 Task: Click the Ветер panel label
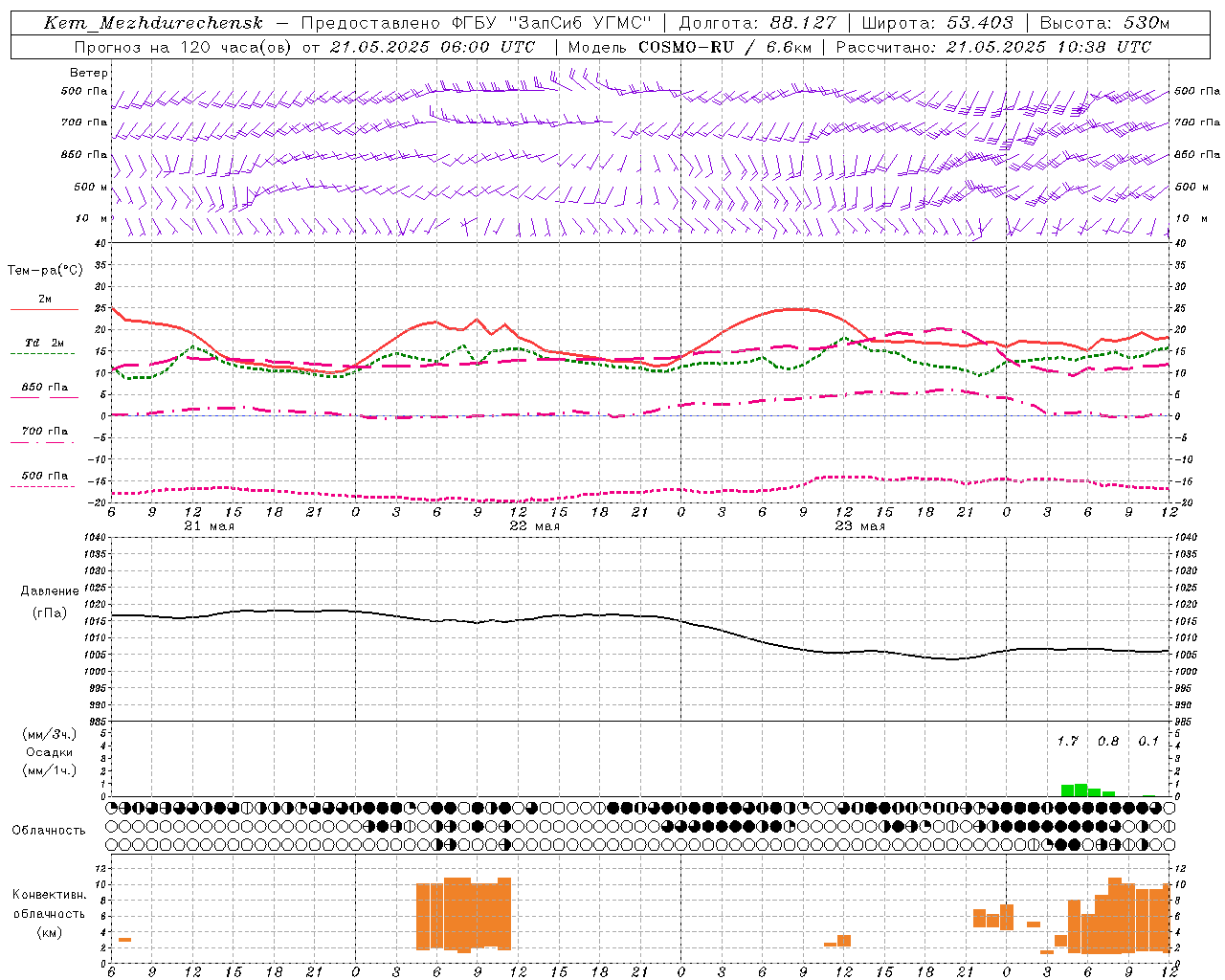click(x=88, y=73)
